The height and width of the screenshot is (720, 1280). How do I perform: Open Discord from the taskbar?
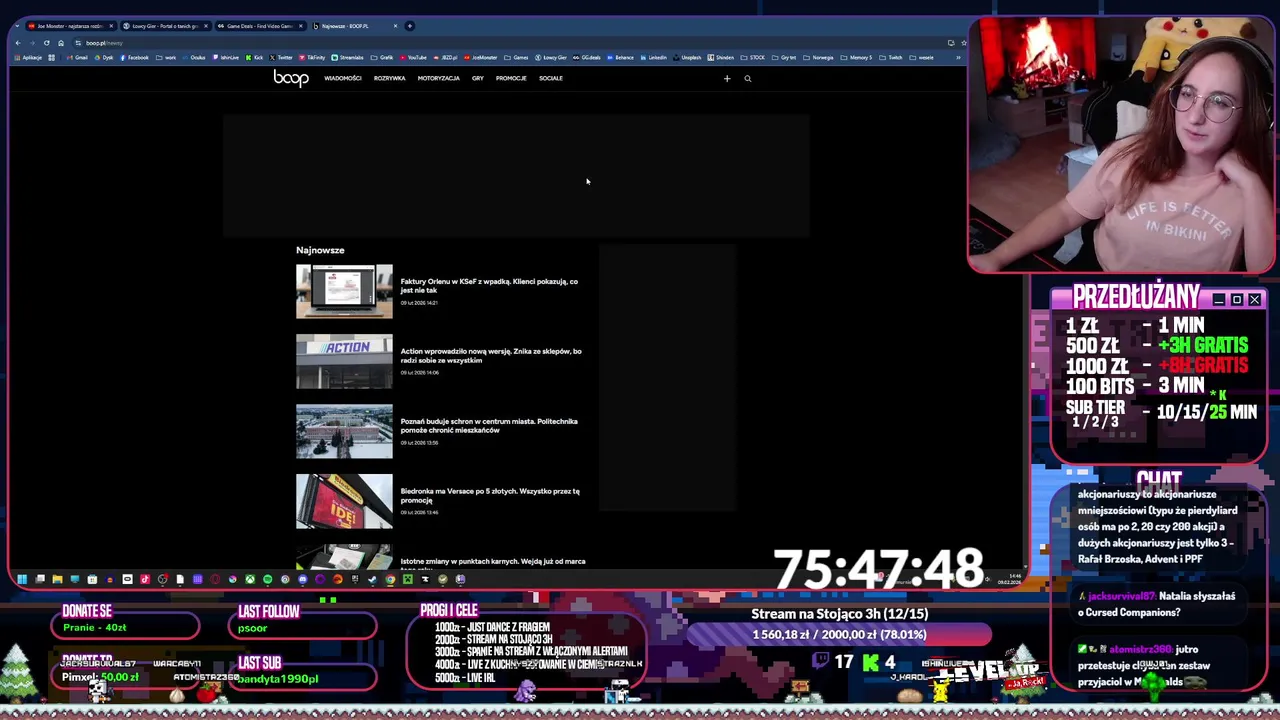tap(303, 579)
